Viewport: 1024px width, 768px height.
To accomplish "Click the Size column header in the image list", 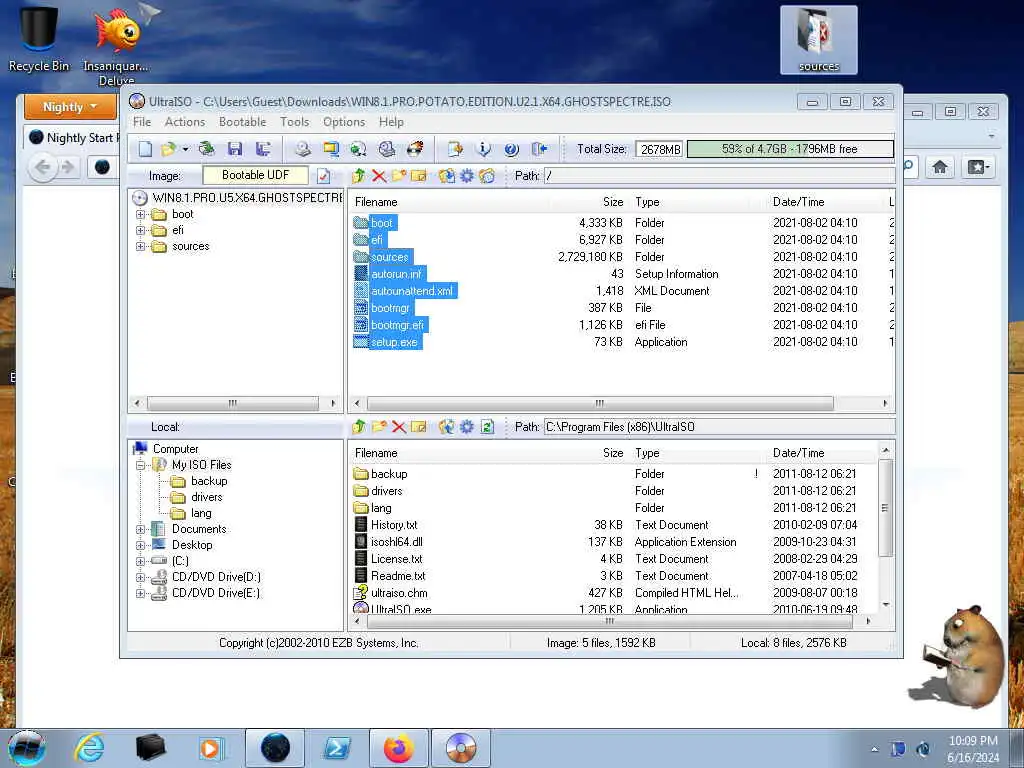I will point(613,202).
